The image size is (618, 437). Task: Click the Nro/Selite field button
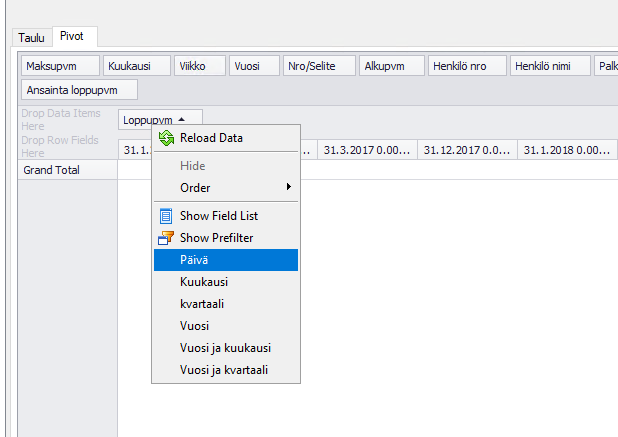coord(319,66)
